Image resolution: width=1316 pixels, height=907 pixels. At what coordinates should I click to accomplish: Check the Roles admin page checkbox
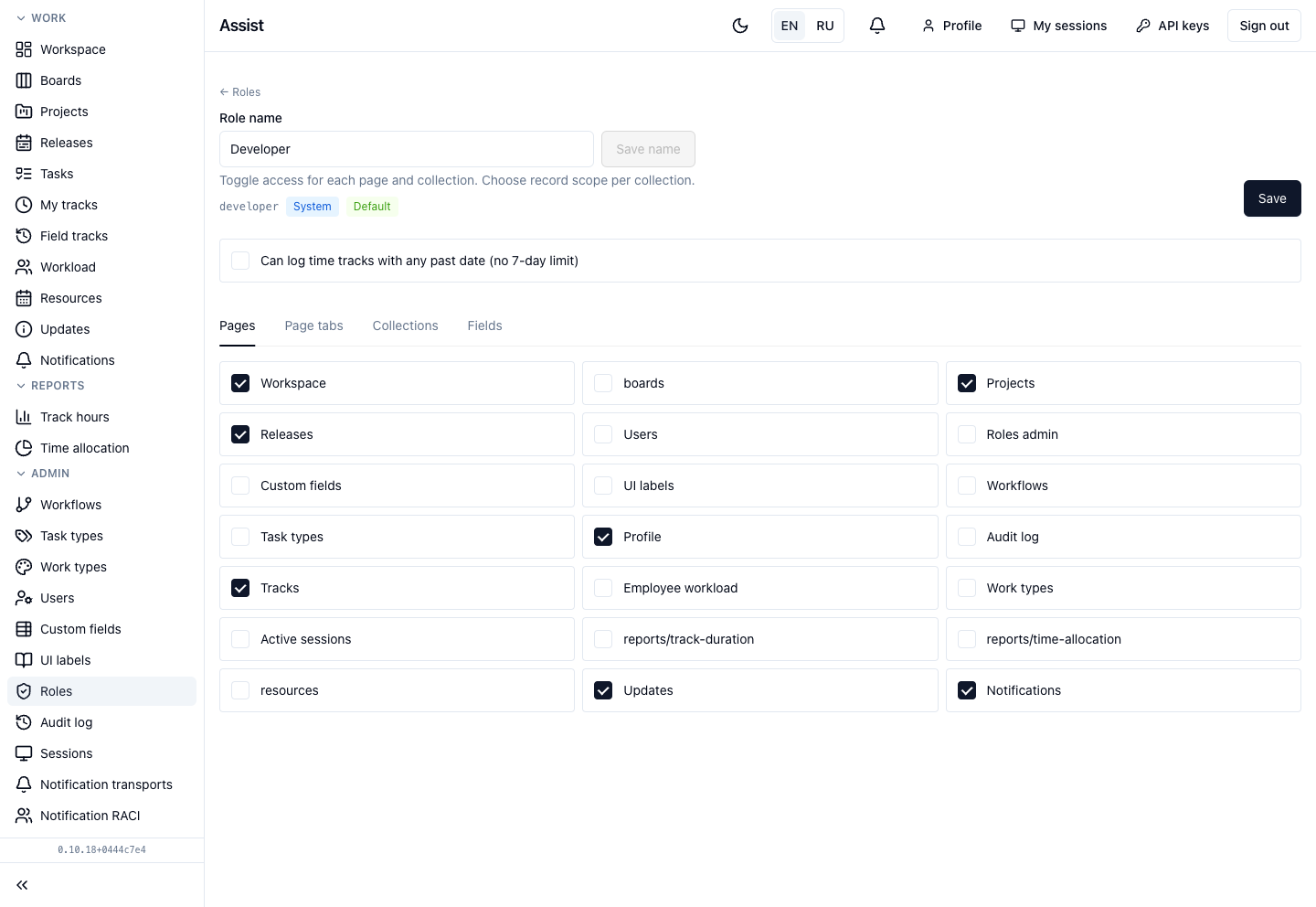coord(967,434)
